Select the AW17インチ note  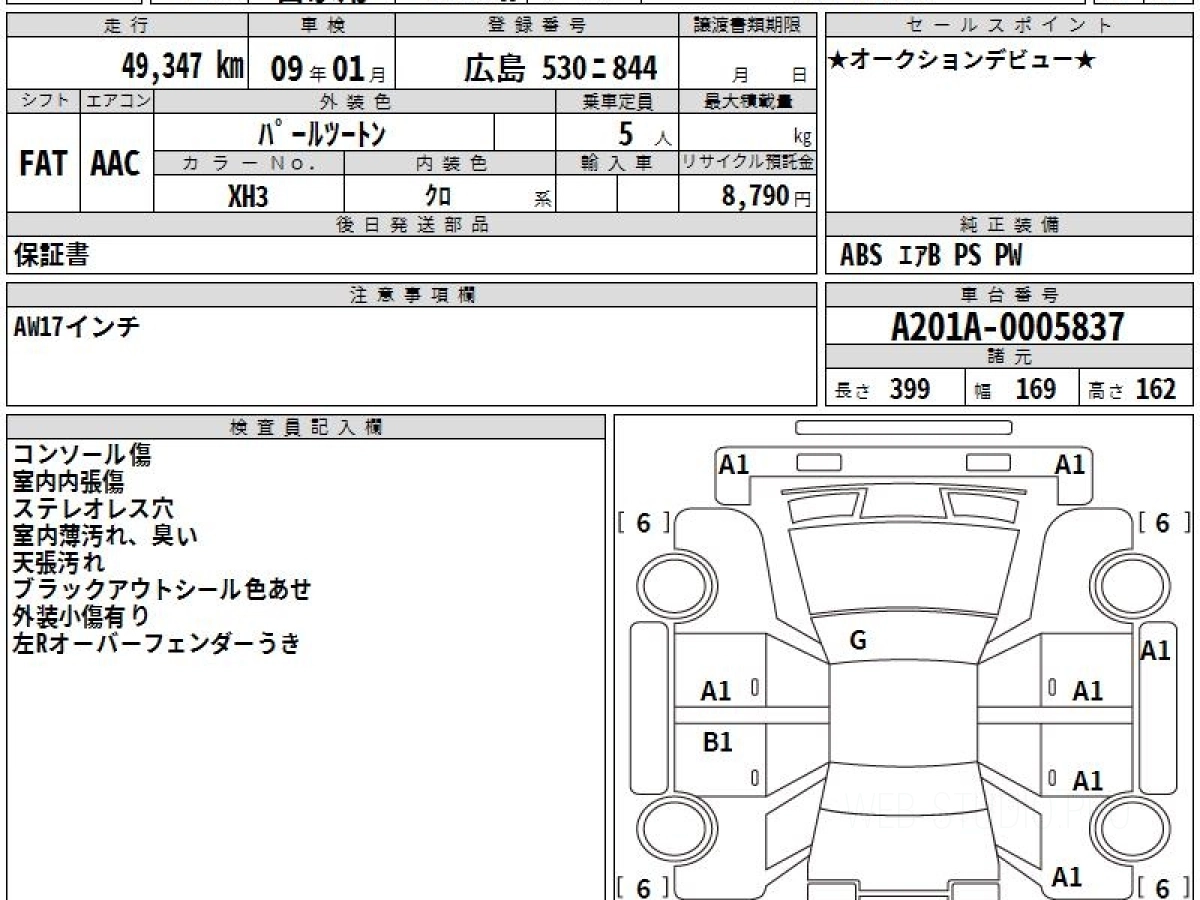77,326
